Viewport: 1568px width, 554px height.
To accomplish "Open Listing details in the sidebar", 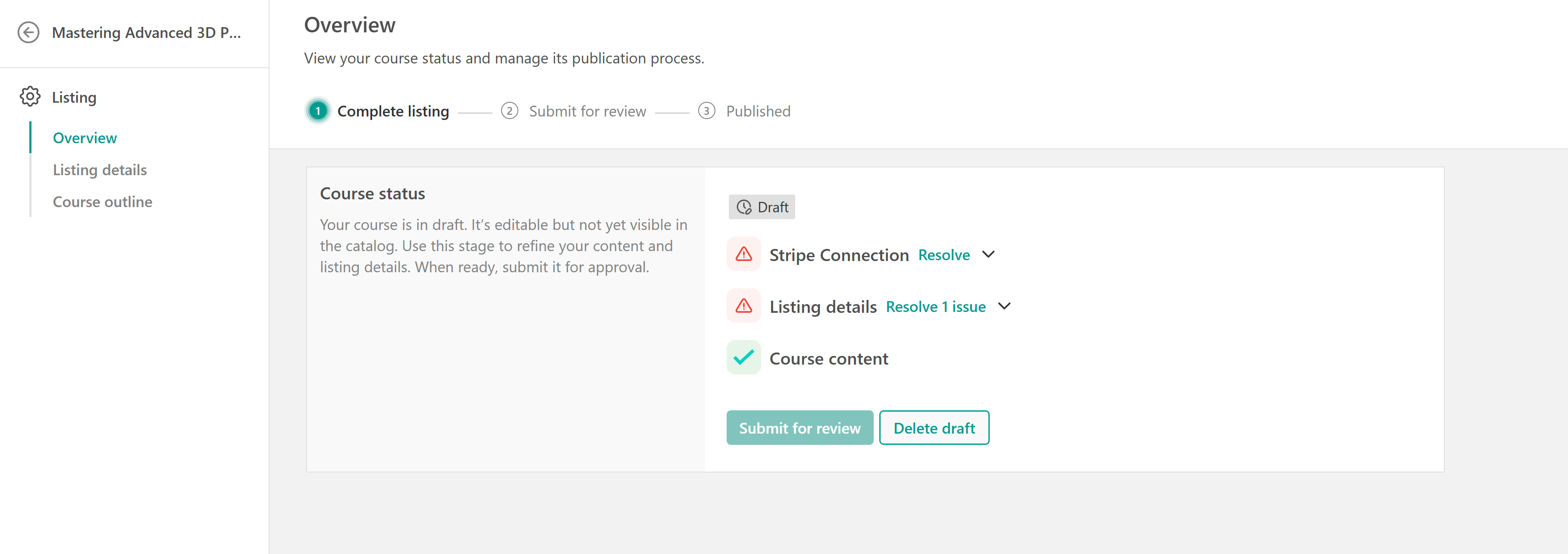I will [100, 170].
